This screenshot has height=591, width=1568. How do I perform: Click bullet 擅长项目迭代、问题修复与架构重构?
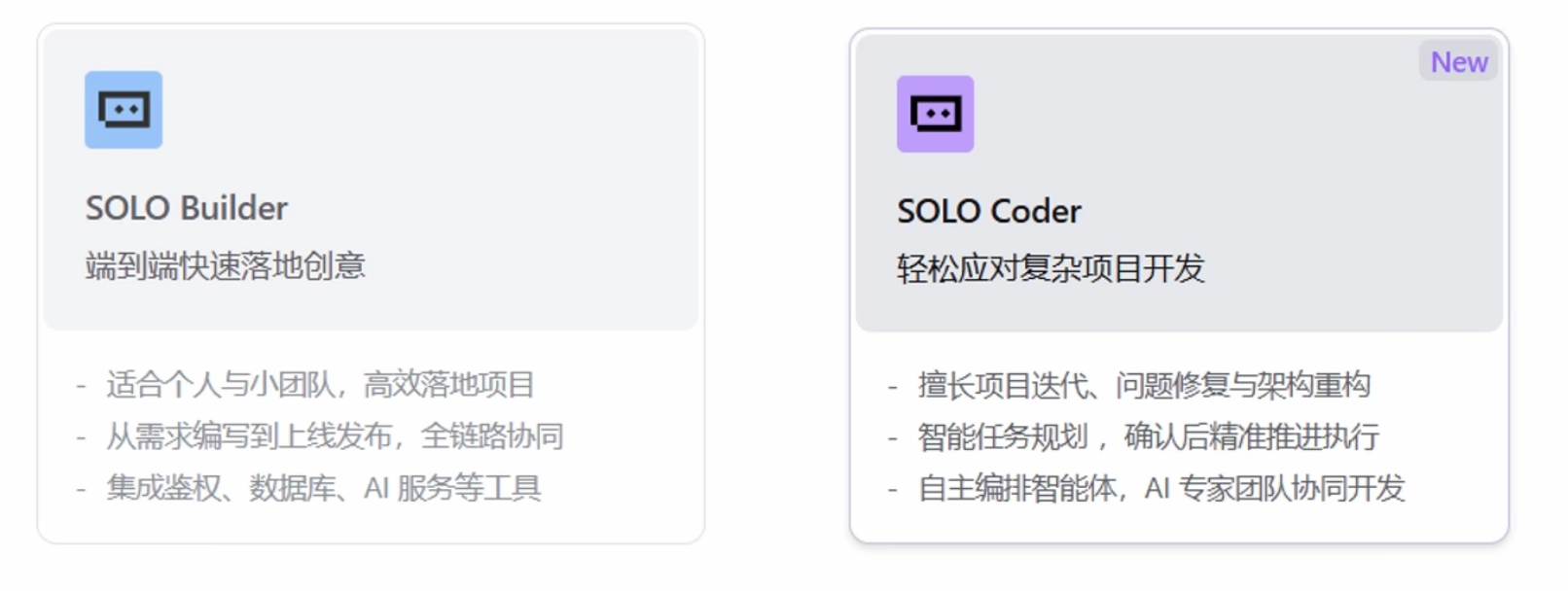1143,386
